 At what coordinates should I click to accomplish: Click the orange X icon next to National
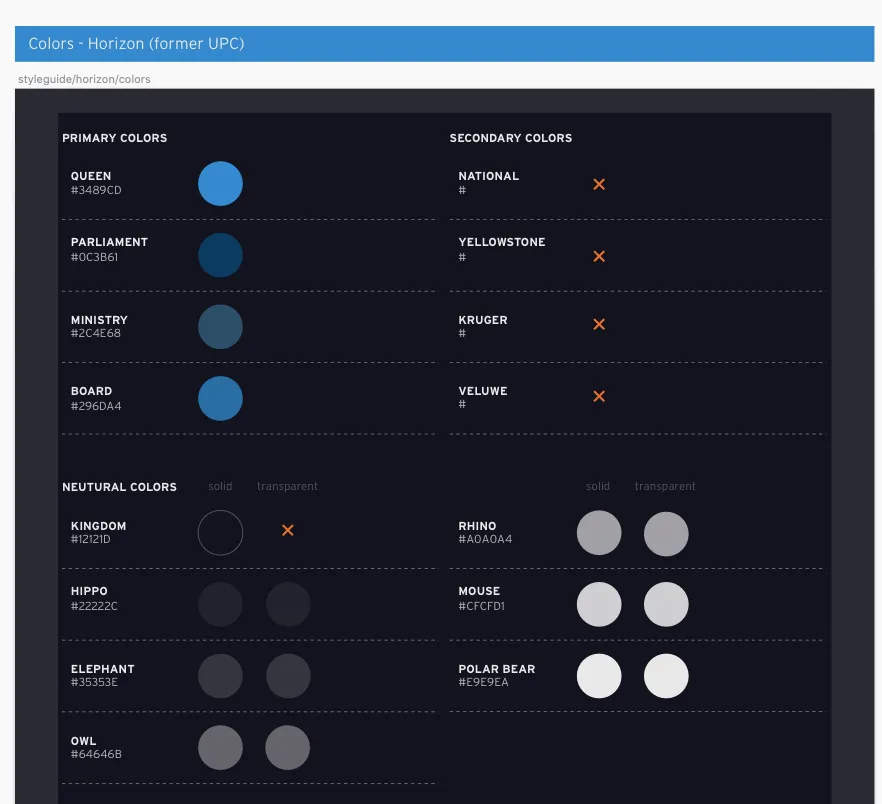599,184
